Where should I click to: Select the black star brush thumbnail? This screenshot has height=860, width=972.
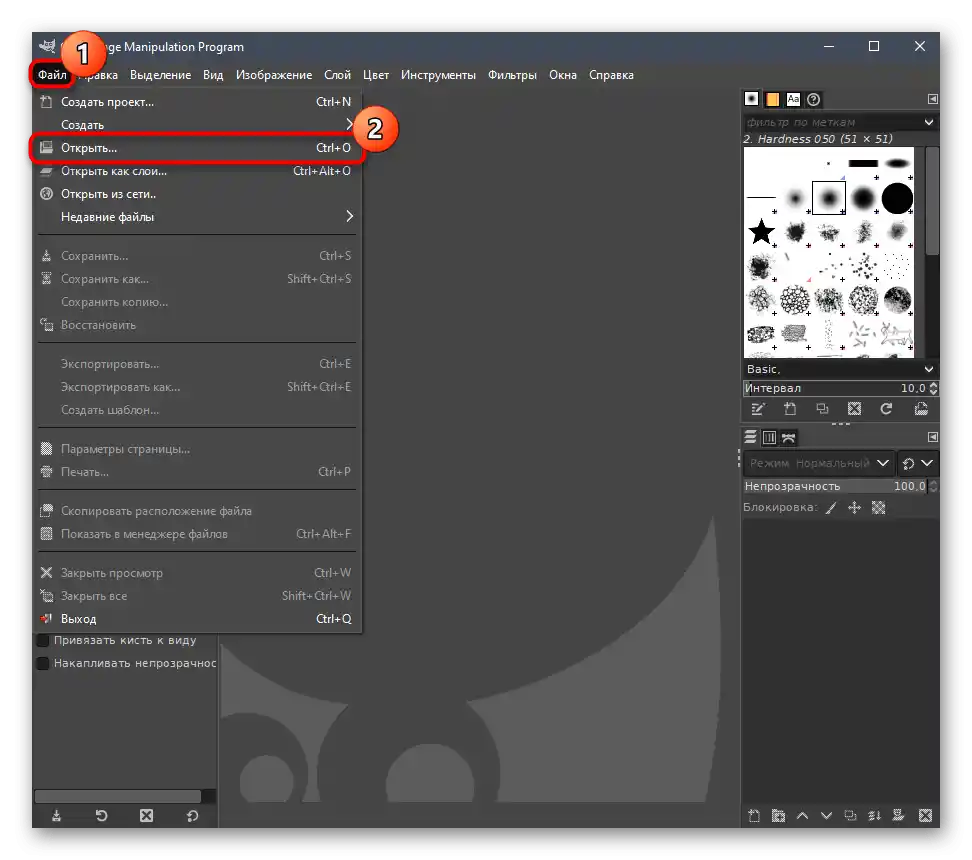point(762,232)
